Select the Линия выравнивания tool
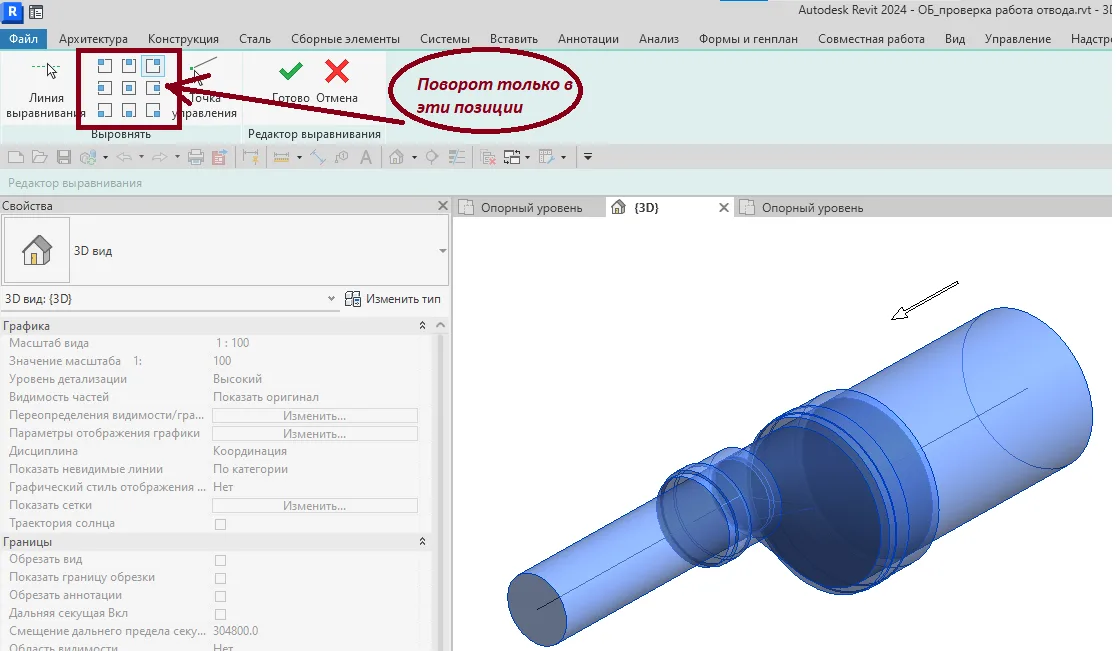This screenshot has height=651, width=1120. click(46, 89)
